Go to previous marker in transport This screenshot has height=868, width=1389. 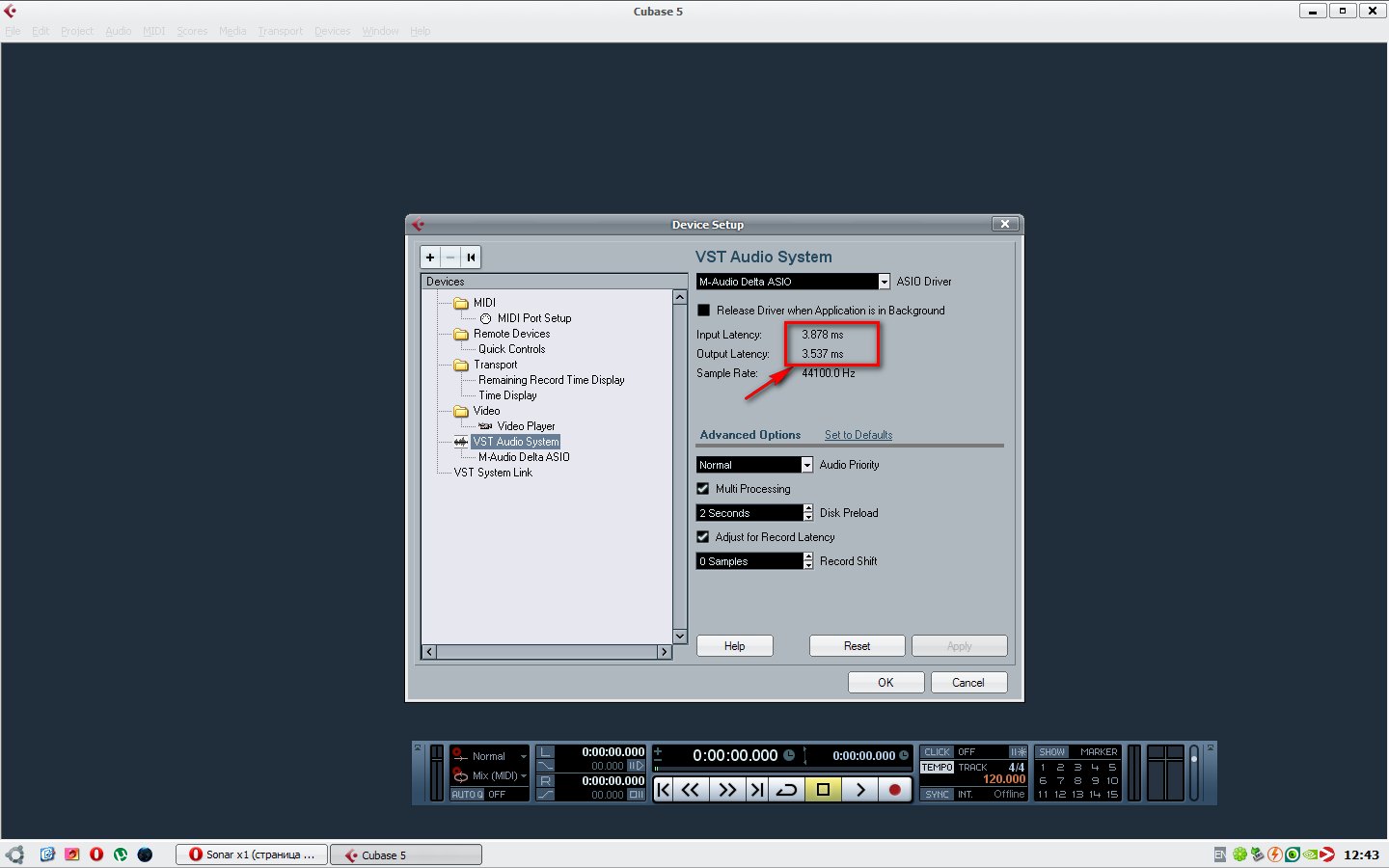[664, 790]
